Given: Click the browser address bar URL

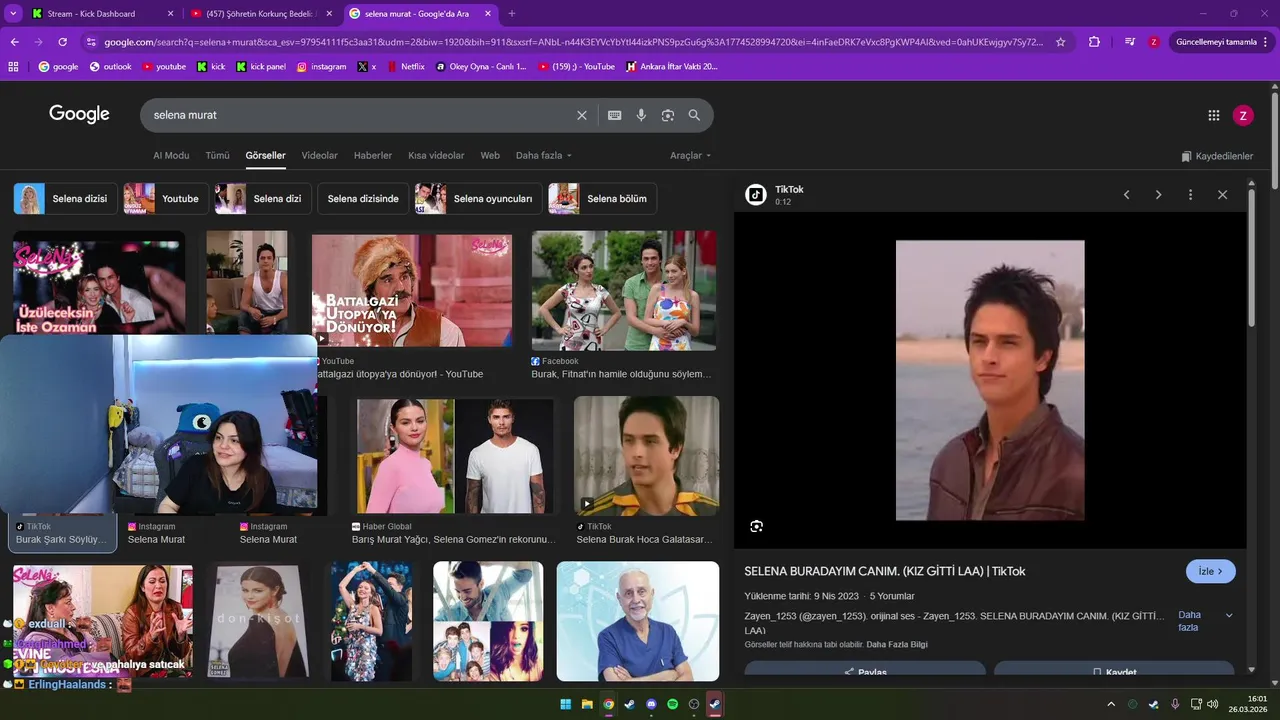Looking at the screenshot, I should (573, 42).
